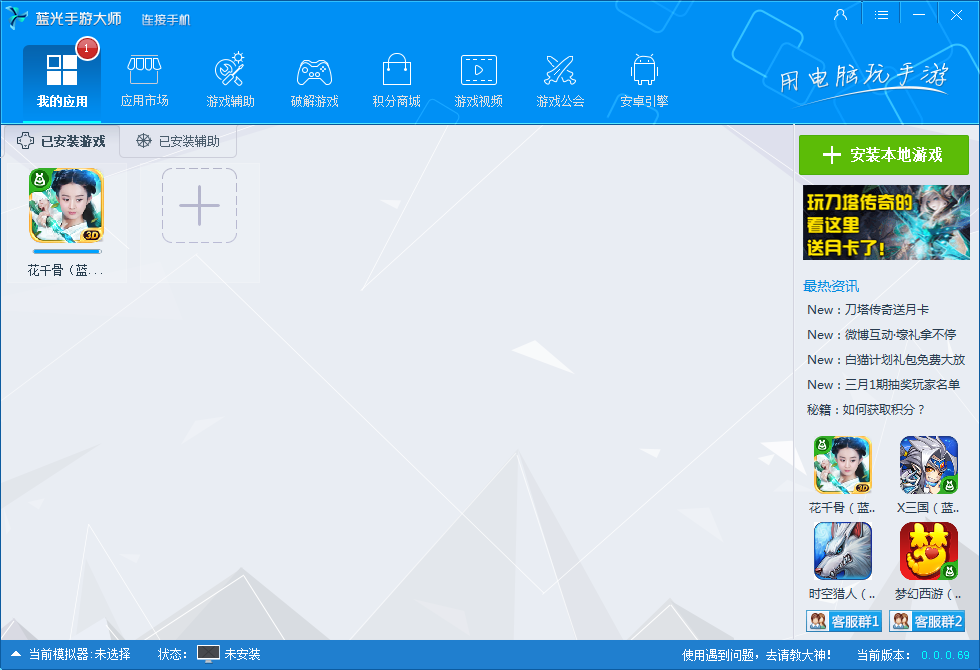Open 游戏辅助 game assistant icon
The width and height of the screenshot is (980, 670).
[x=230, y=72]
